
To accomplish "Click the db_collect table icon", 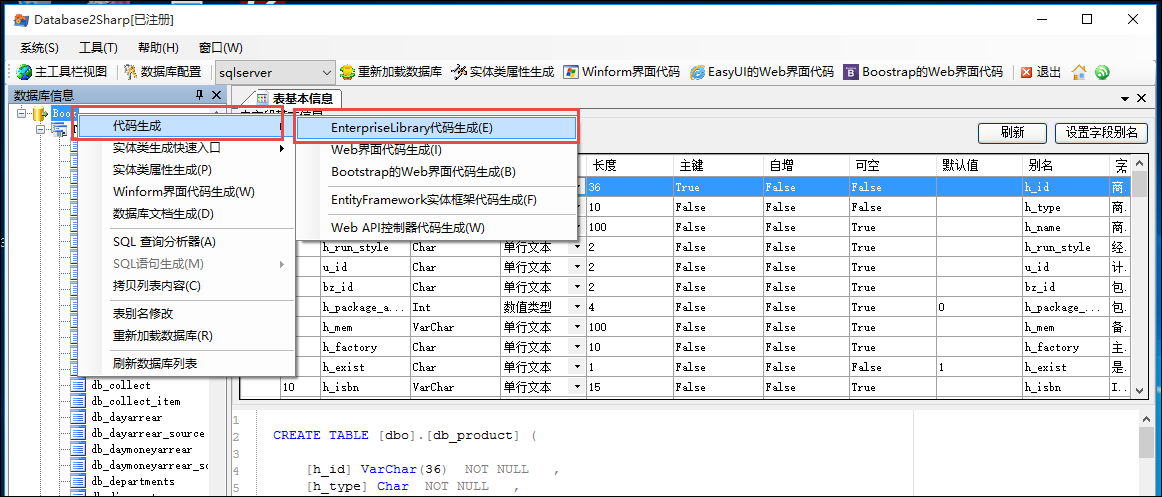I will [79, 385].
